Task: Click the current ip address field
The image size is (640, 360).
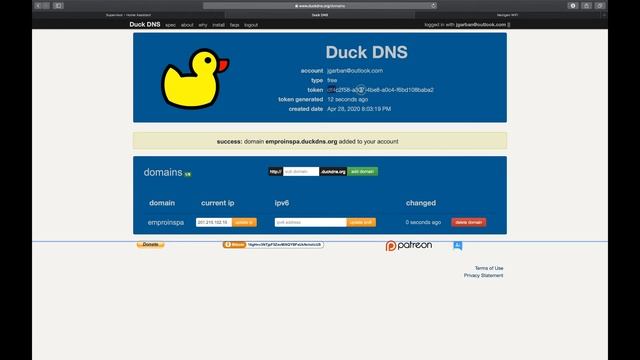Action: tap(214, 222)
